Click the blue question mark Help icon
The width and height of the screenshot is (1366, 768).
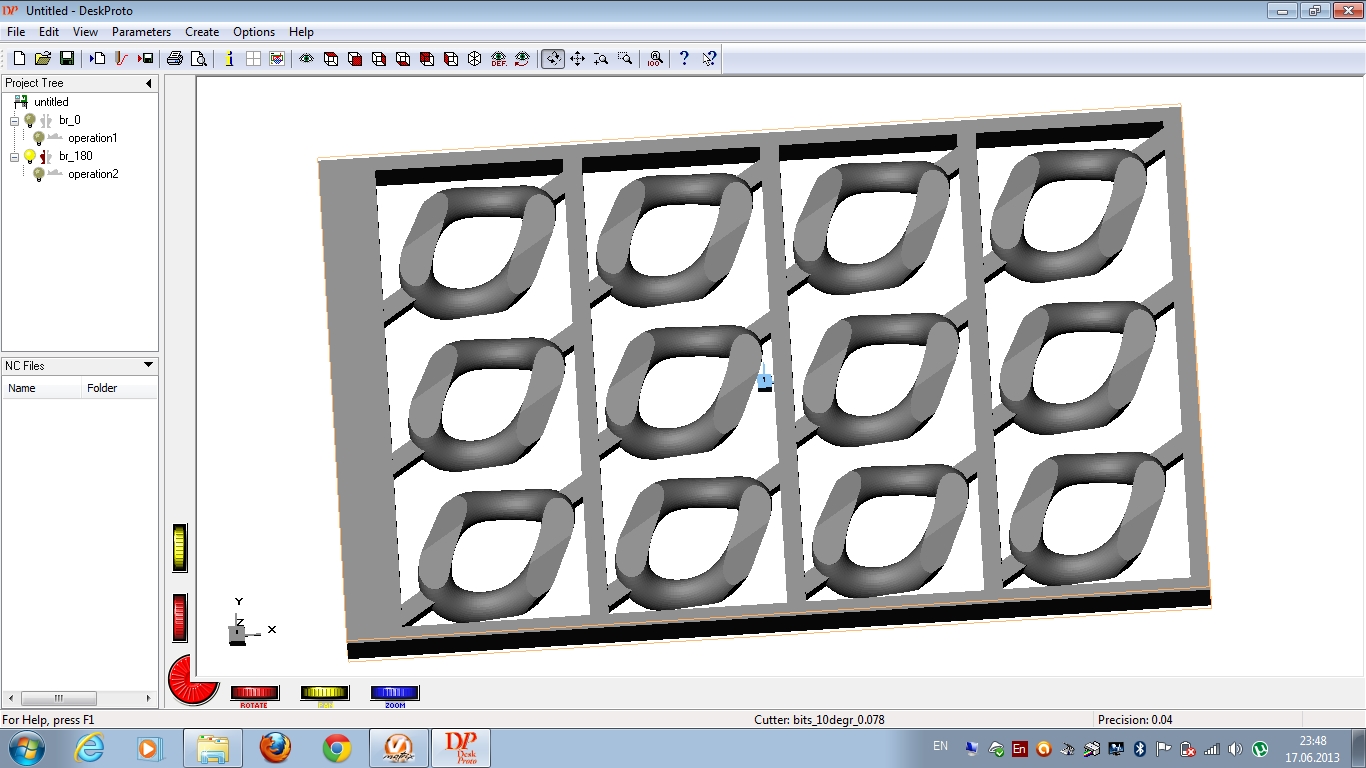click(684, 59)
